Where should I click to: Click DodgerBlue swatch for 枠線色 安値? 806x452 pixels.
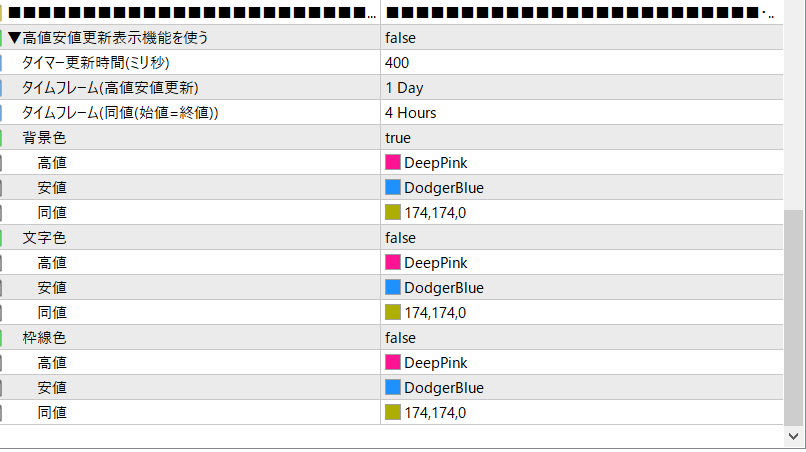(x=393, y=388)
